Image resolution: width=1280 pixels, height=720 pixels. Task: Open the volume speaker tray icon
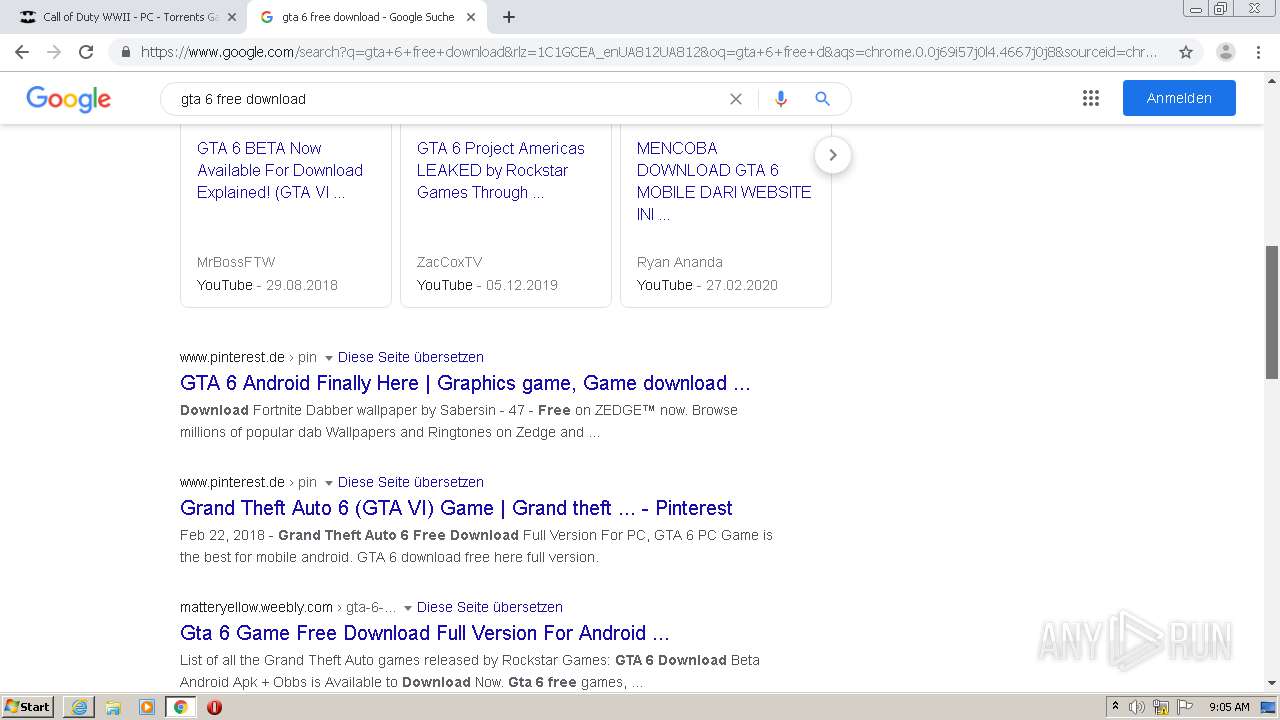1137,707
